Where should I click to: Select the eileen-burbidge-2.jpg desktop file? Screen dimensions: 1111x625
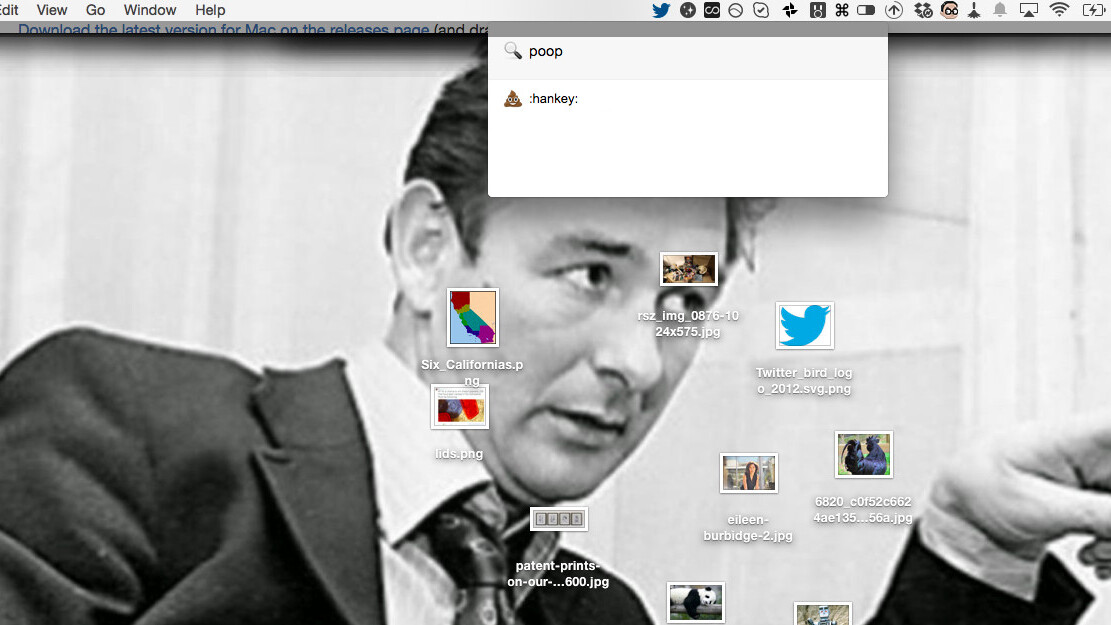748,473
